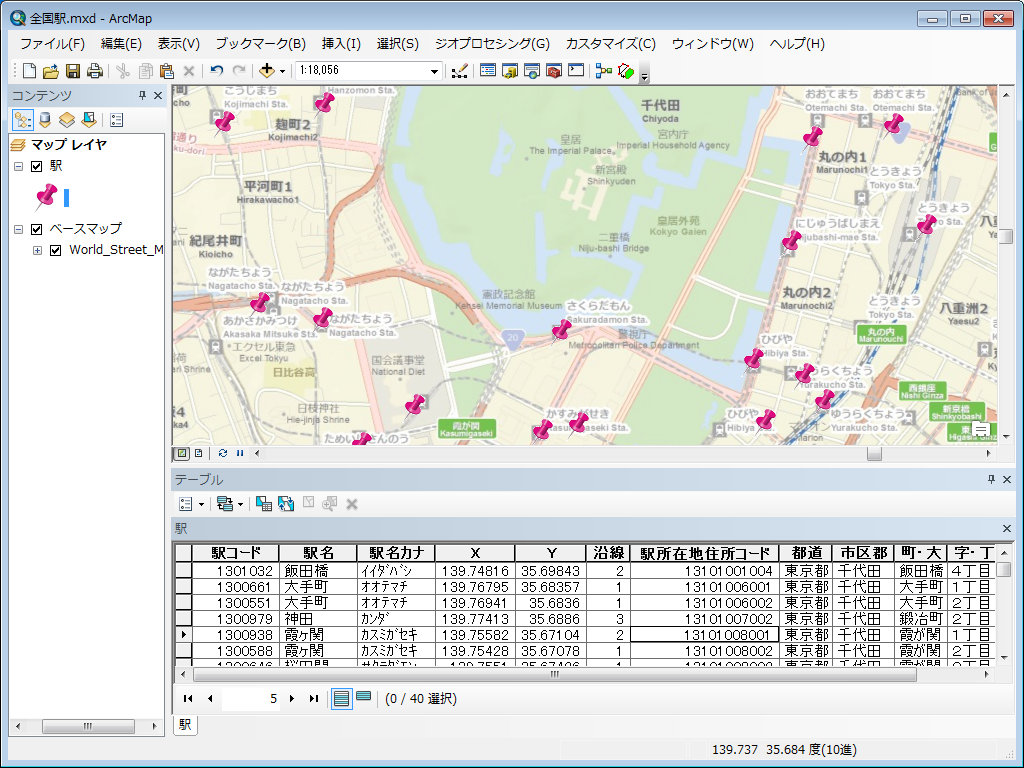The image size is (1024, 768).
Task: Jump to the last table record
Action: pos(313,699)
